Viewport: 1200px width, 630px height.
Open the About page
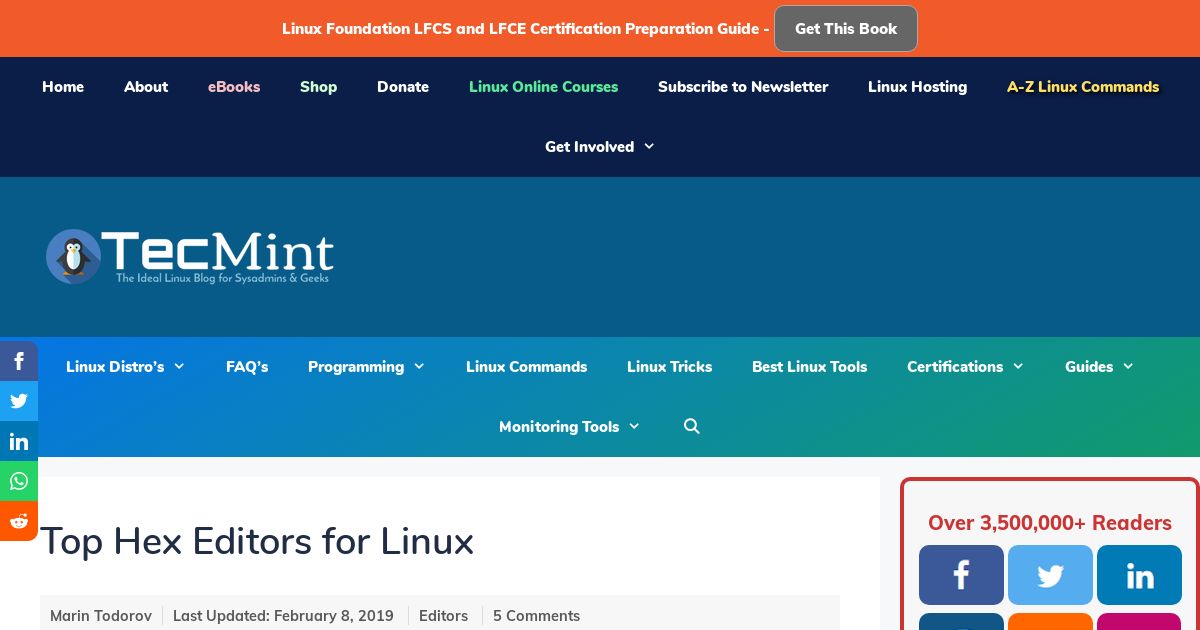point(146,87)
